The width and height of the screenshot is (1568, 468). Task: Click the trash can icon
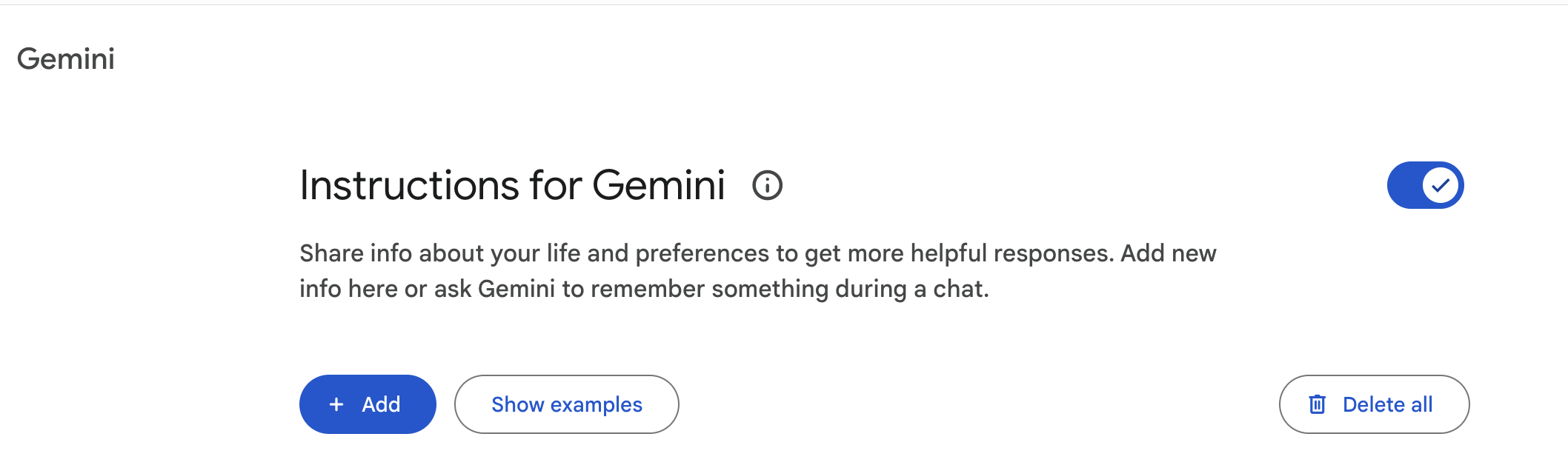[x=1317, y=404]
